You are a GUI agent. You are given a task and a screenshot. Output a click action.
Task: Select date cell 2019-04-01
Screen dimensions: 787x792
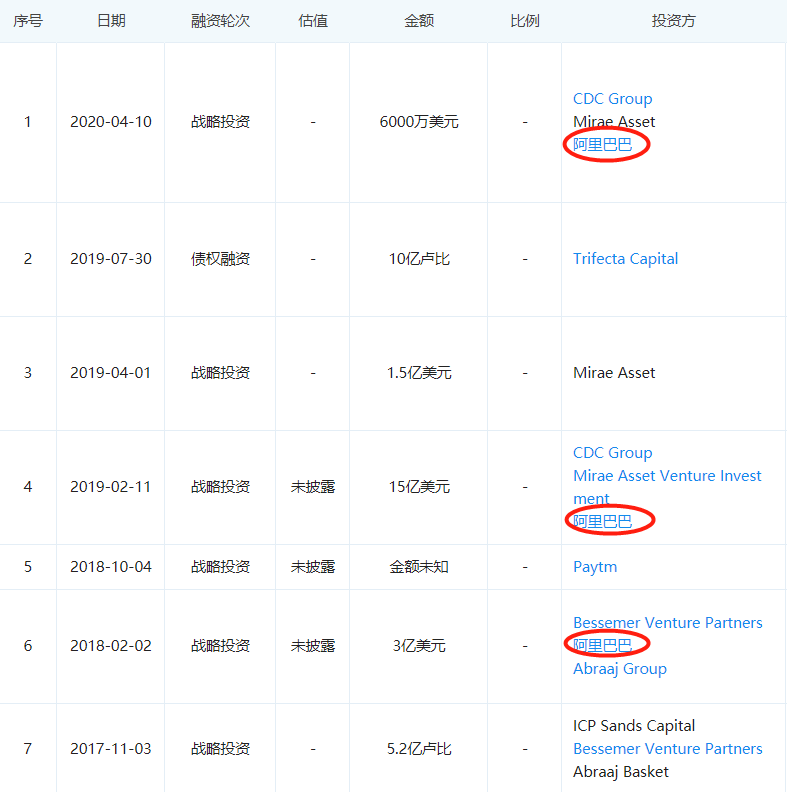[111, 373]
